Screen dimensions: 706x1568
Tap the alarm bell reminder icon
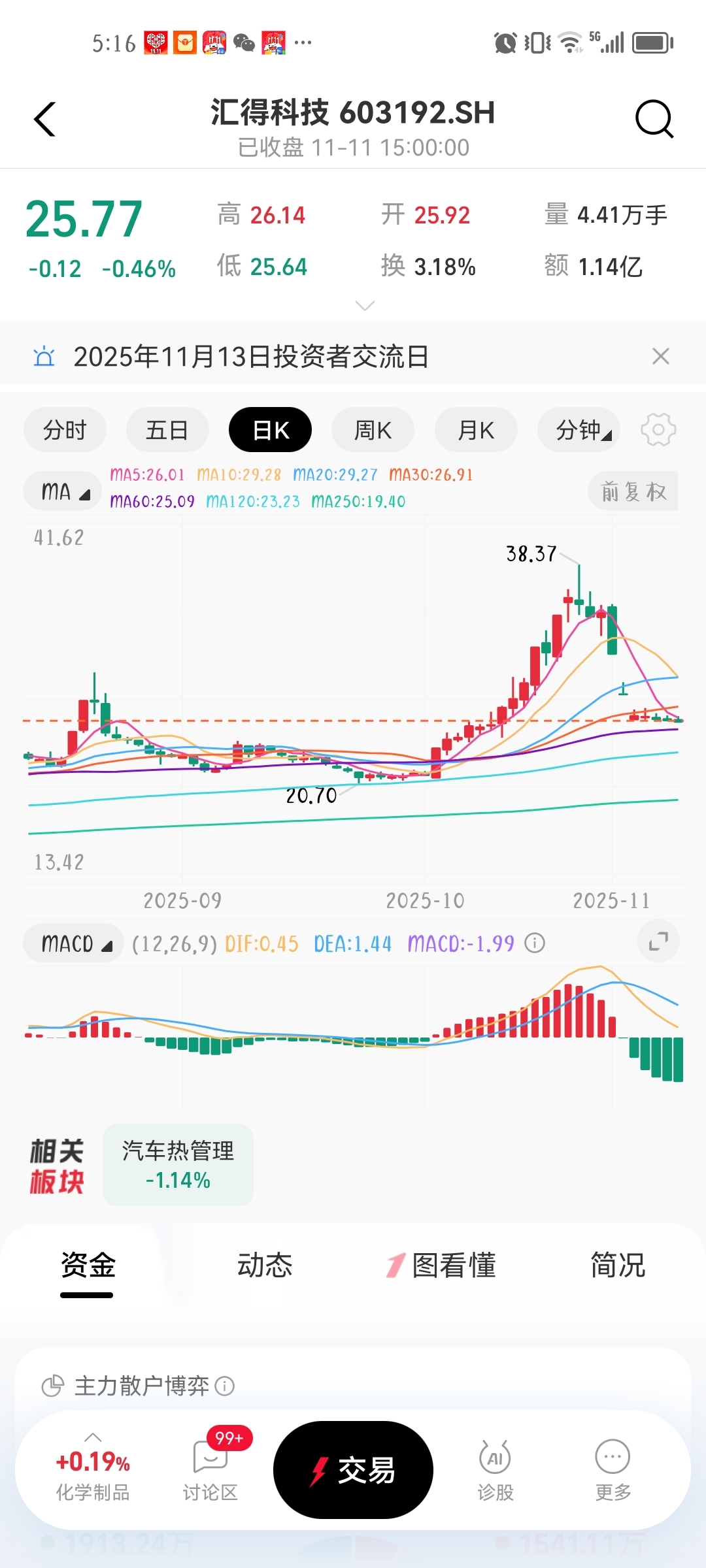[x=44, y=357]
